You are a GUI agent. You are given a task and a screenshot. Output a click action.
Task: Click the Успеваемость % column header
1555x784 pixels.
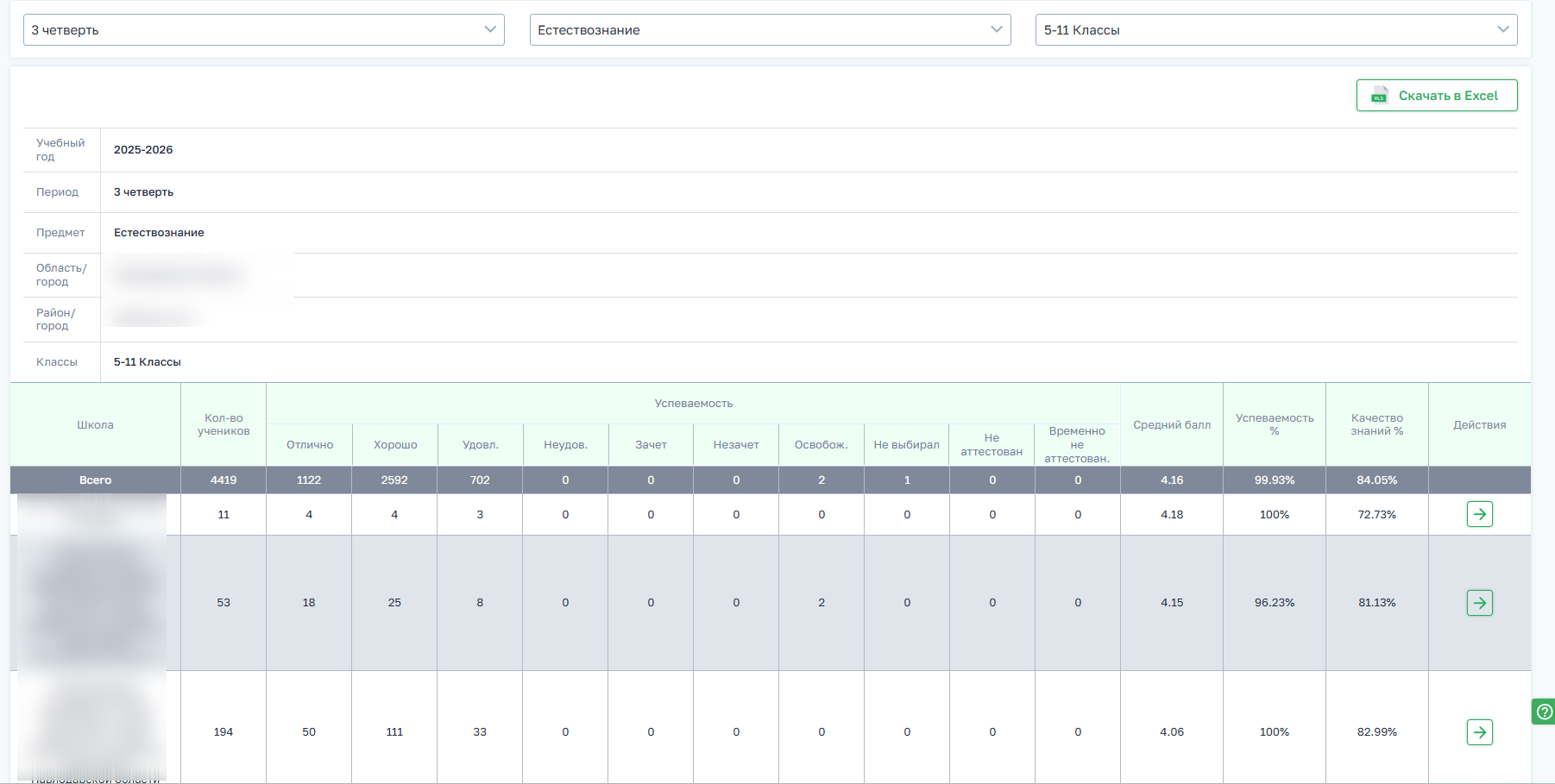pos(1275,424)
